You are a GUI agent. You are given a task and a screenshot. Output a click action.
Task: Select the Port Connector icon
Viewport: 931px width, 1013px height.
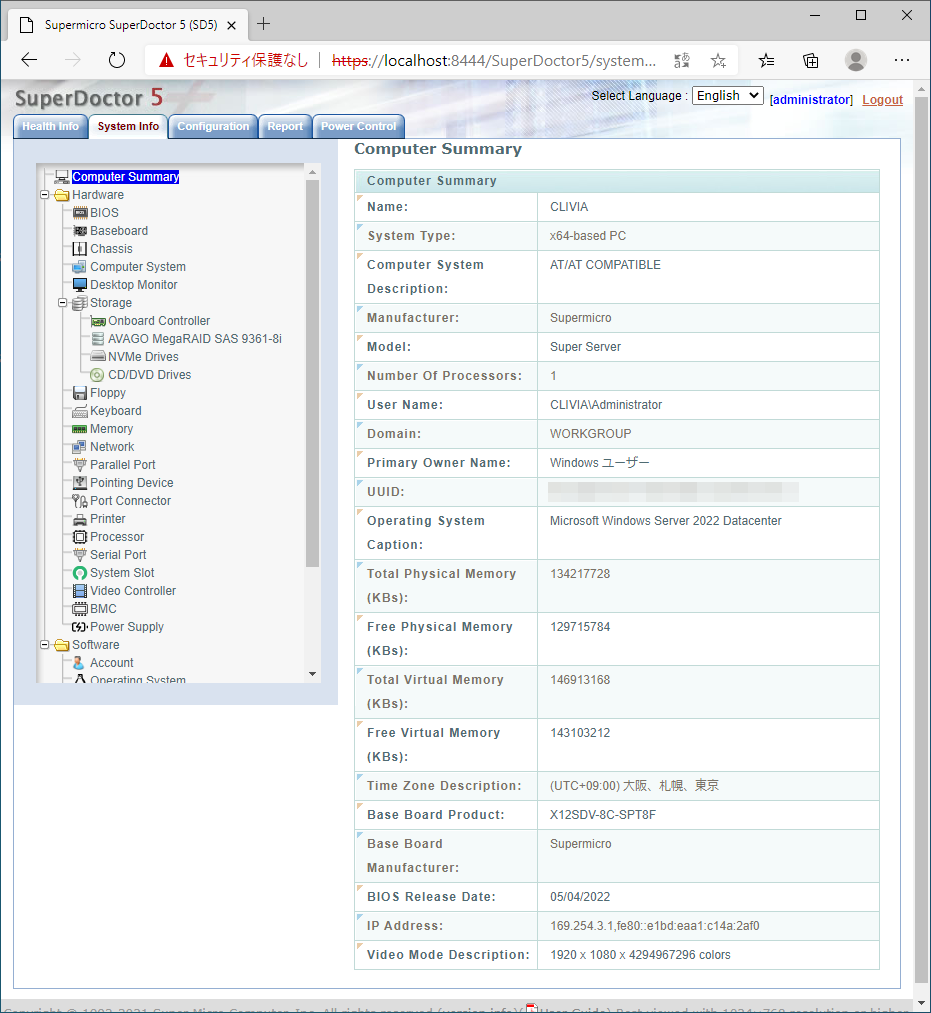pyautogui.click(x=80, y=501)
